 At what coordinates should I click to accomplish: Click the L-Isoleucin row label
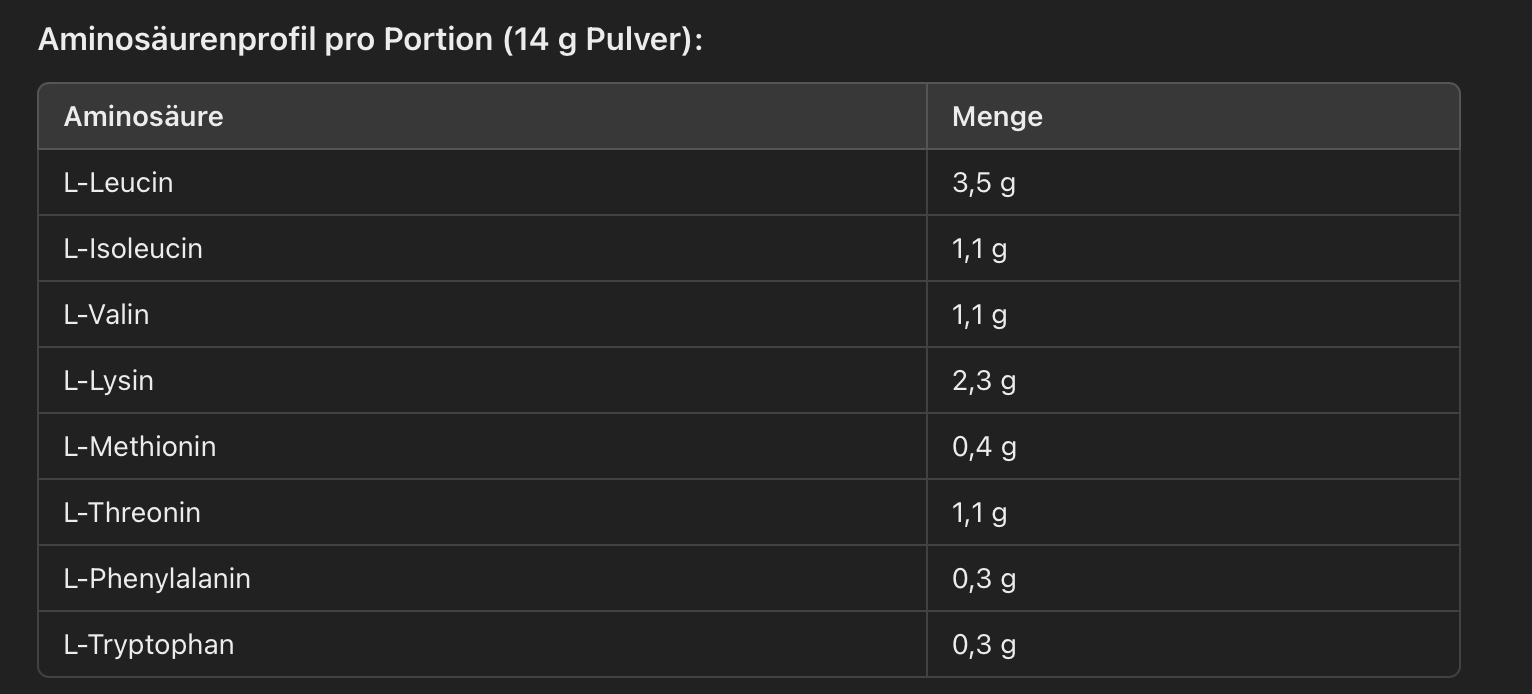133,248
